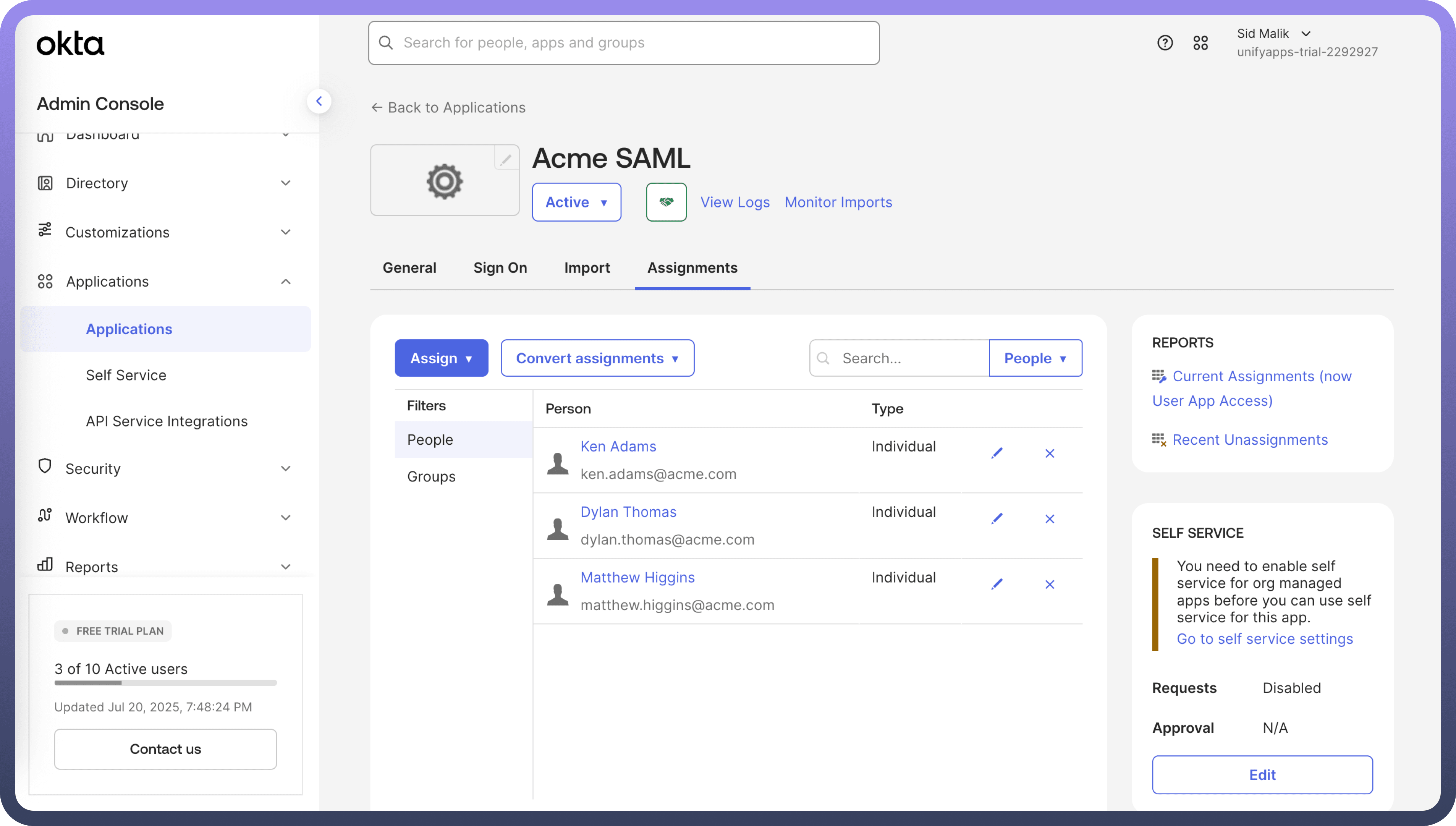
Task: Switch to the General tab
Action: (409, 268)
